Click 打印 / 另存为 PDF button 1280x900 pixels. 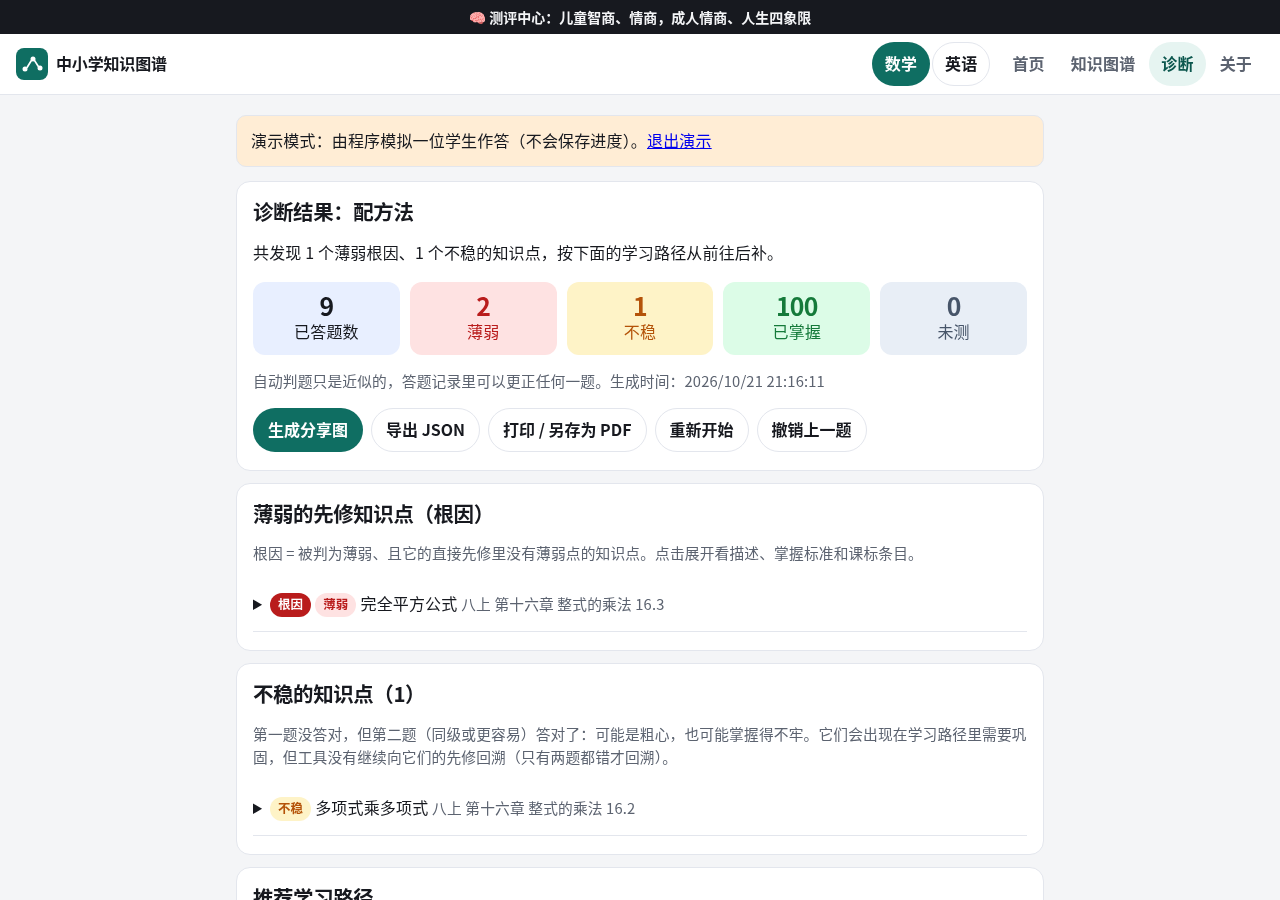click(x=567, y=430)
